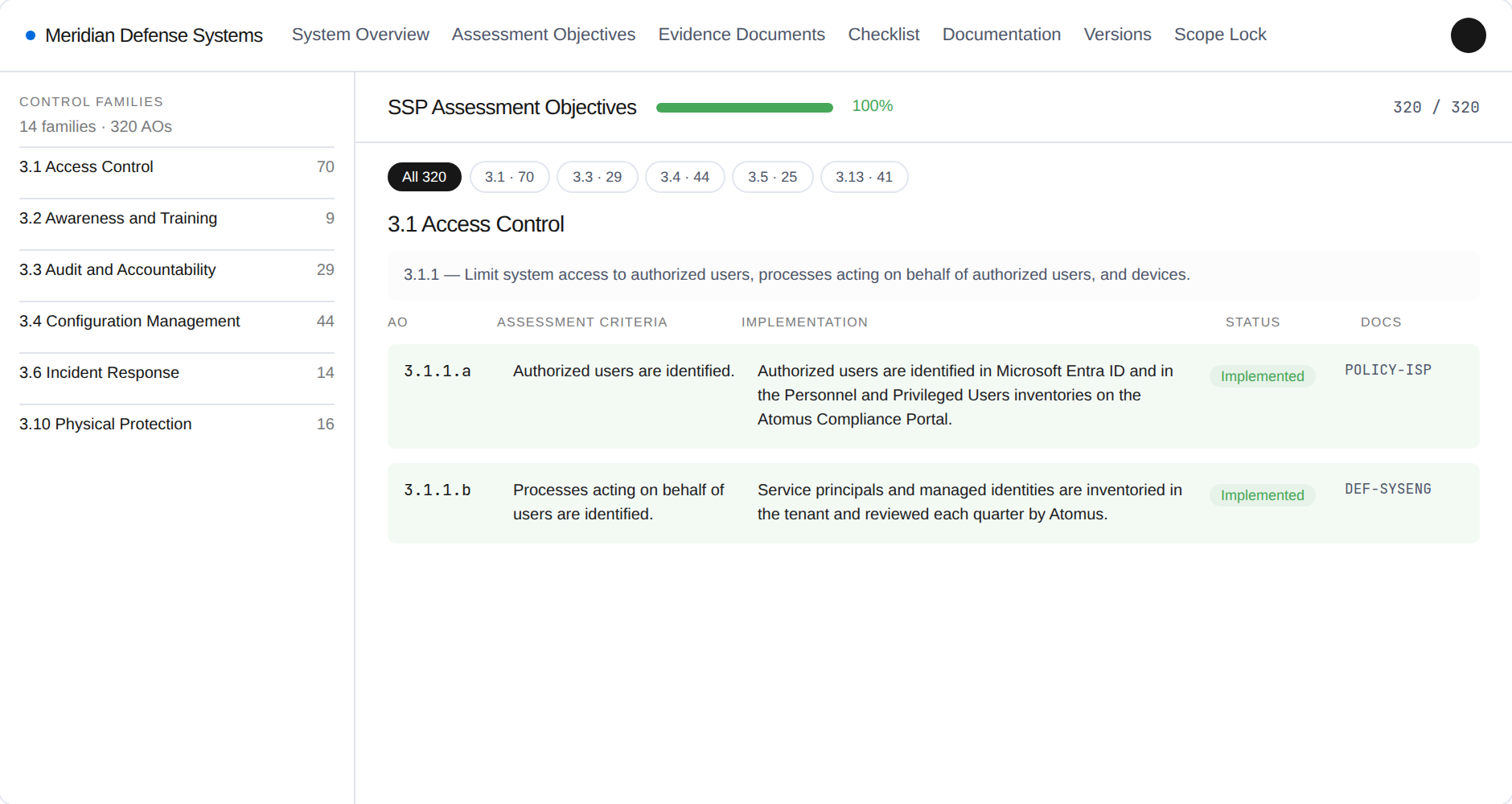Click the ASSESSMENT CRITERIA column header
This screenshot has height=804, width=1512.
[x=582, y=322]
